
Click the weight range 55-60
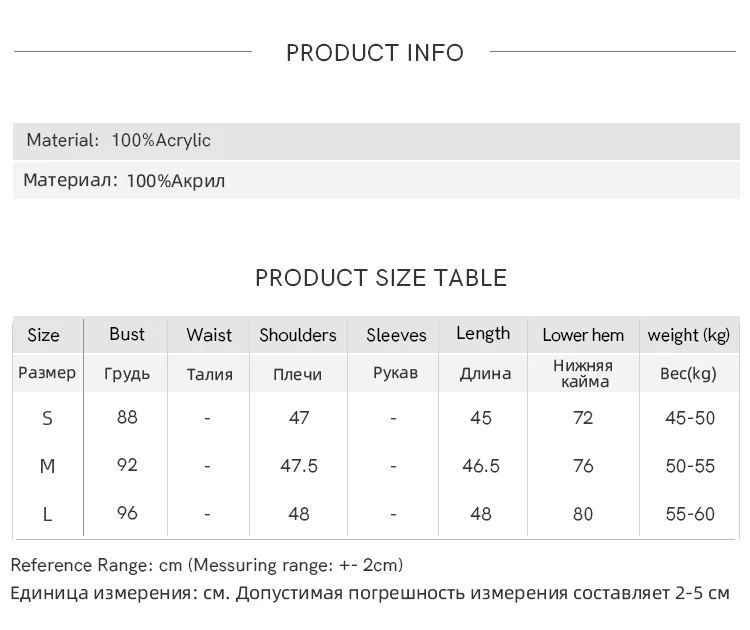click(690, 514)
